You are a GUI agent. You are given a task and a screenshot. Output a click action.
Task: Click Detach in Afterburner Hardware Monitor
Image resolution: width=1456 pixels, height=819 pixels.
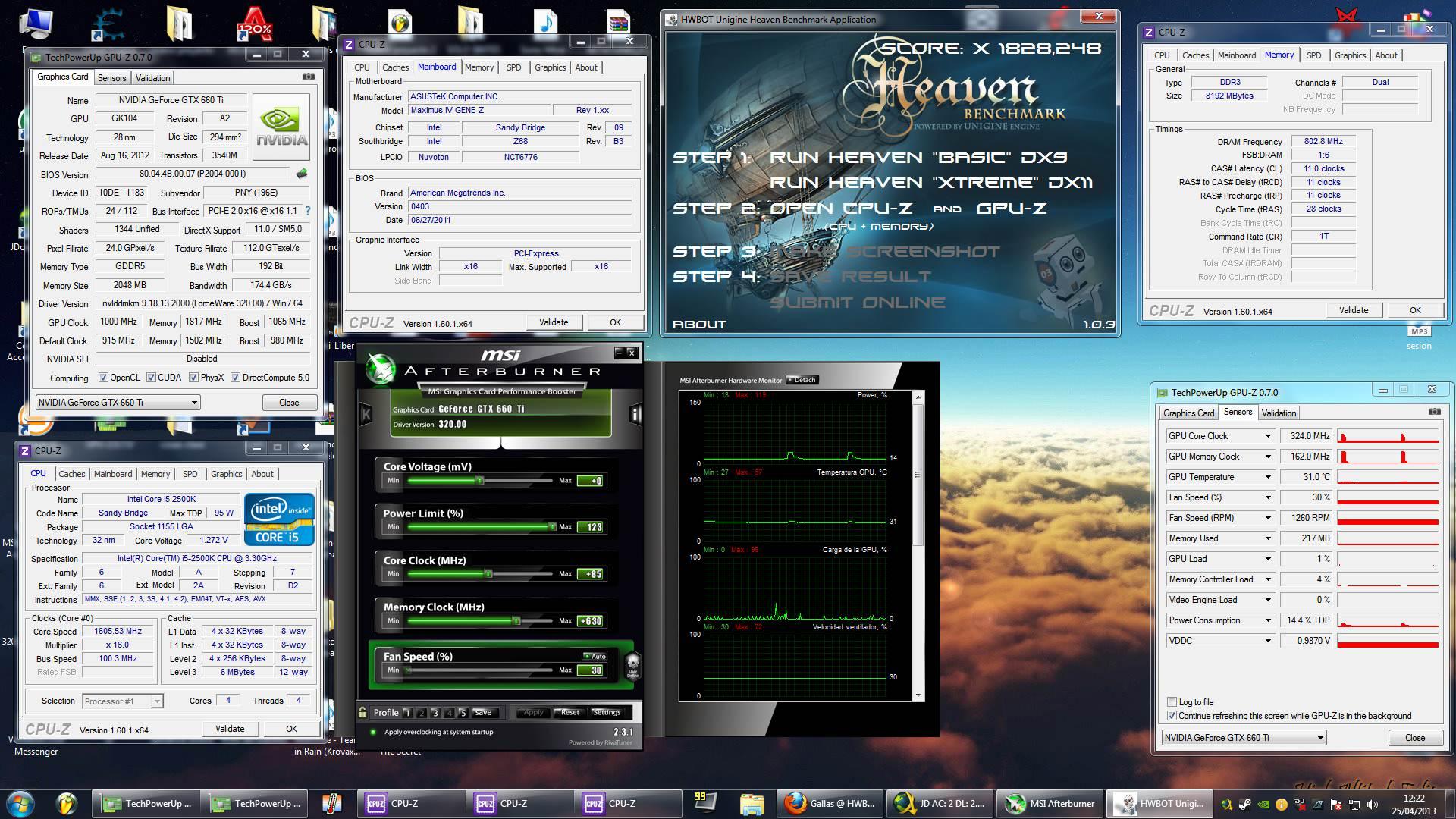click(802, 380)
